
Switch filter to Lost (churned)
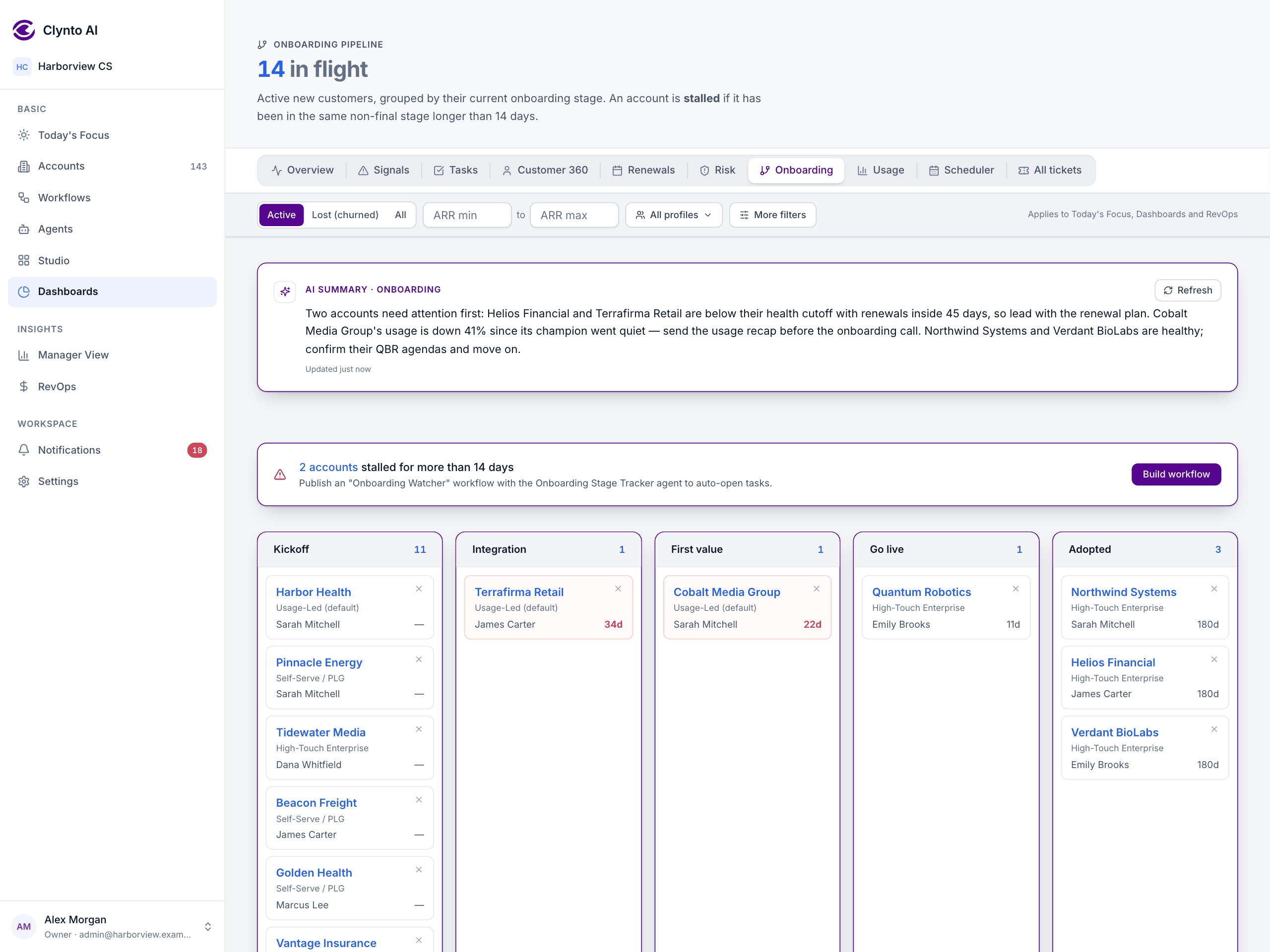point(345,215)
